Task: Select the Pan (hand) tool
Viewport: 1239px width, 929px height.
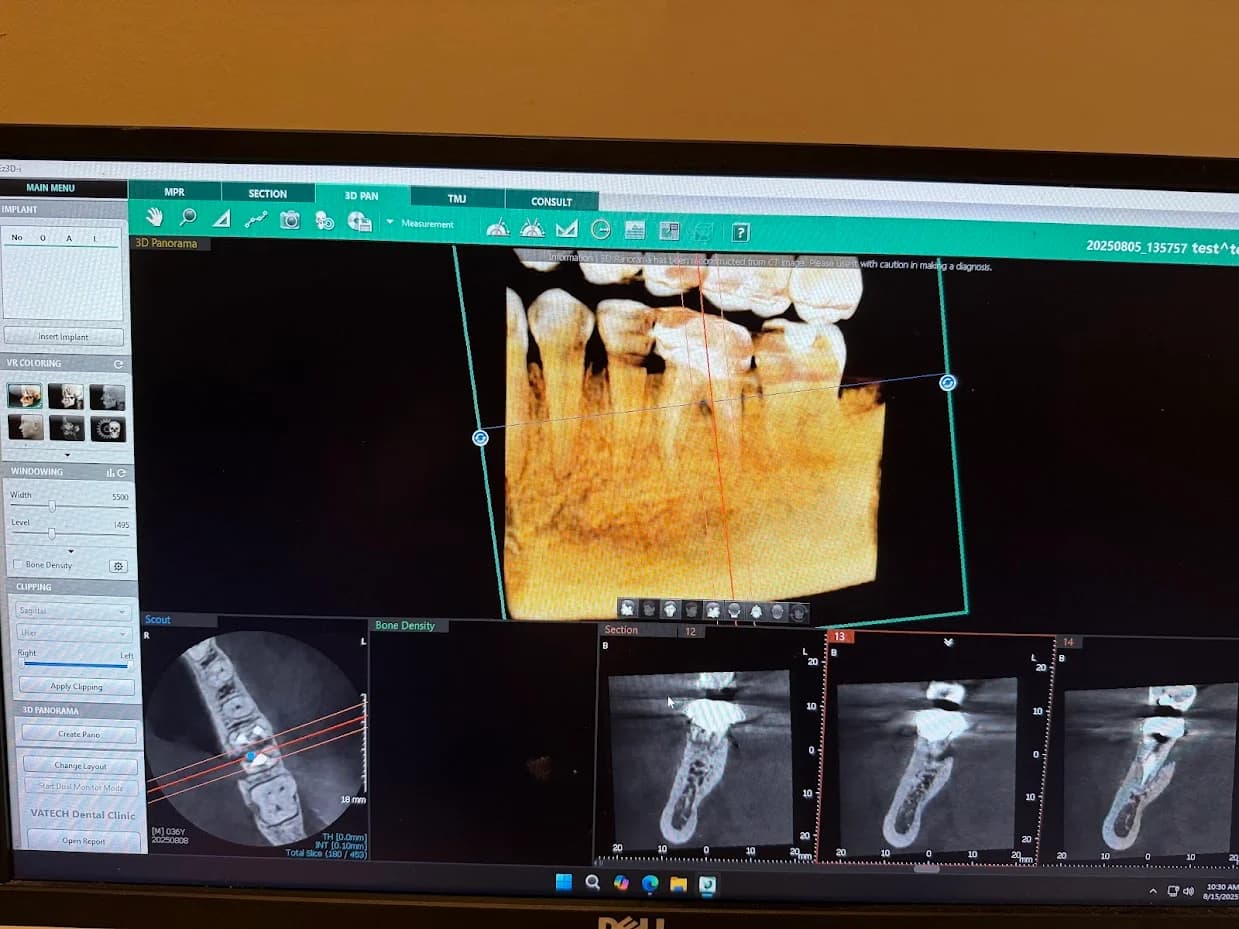Action: click(x=154, y=218)
